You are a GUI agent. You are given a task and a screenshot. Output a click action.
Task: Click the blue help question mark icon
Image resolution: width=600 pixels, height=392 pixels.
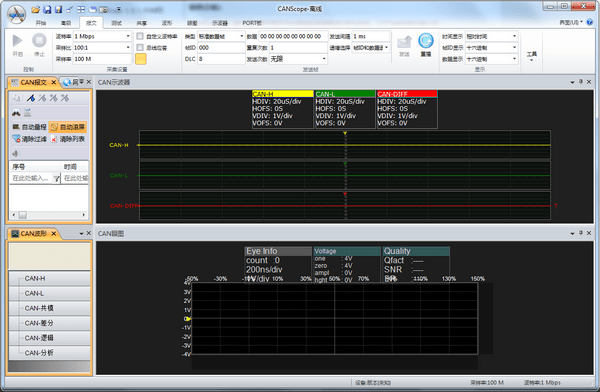pos(590,22)
